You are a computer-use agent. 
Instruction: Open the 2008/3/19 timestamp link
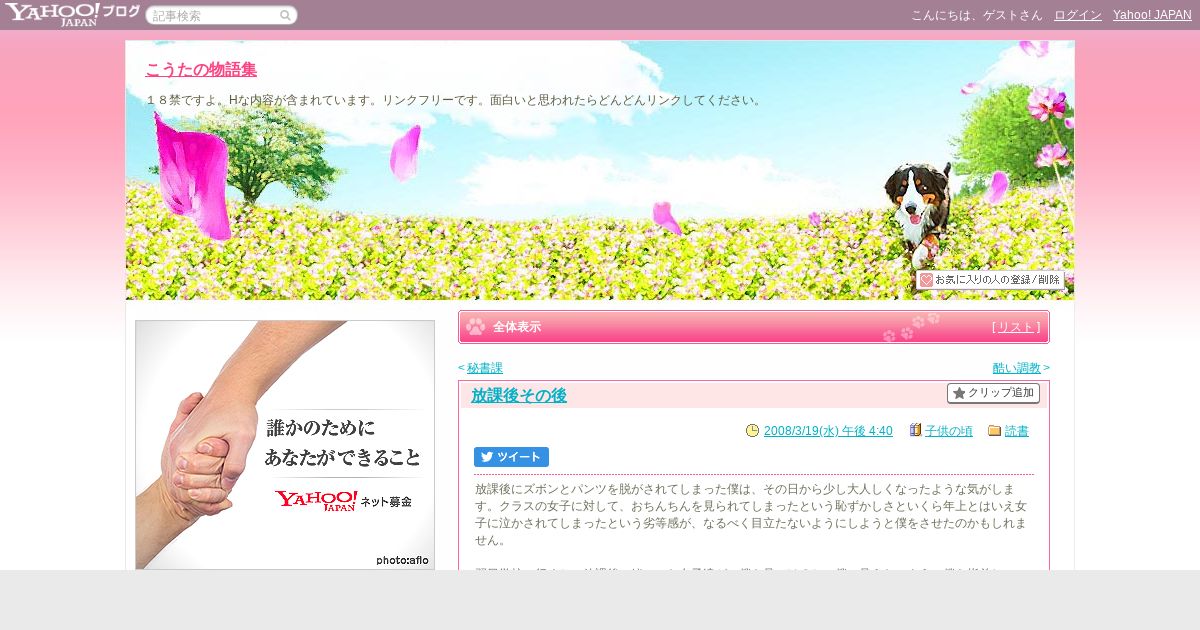tap(828, 431)
